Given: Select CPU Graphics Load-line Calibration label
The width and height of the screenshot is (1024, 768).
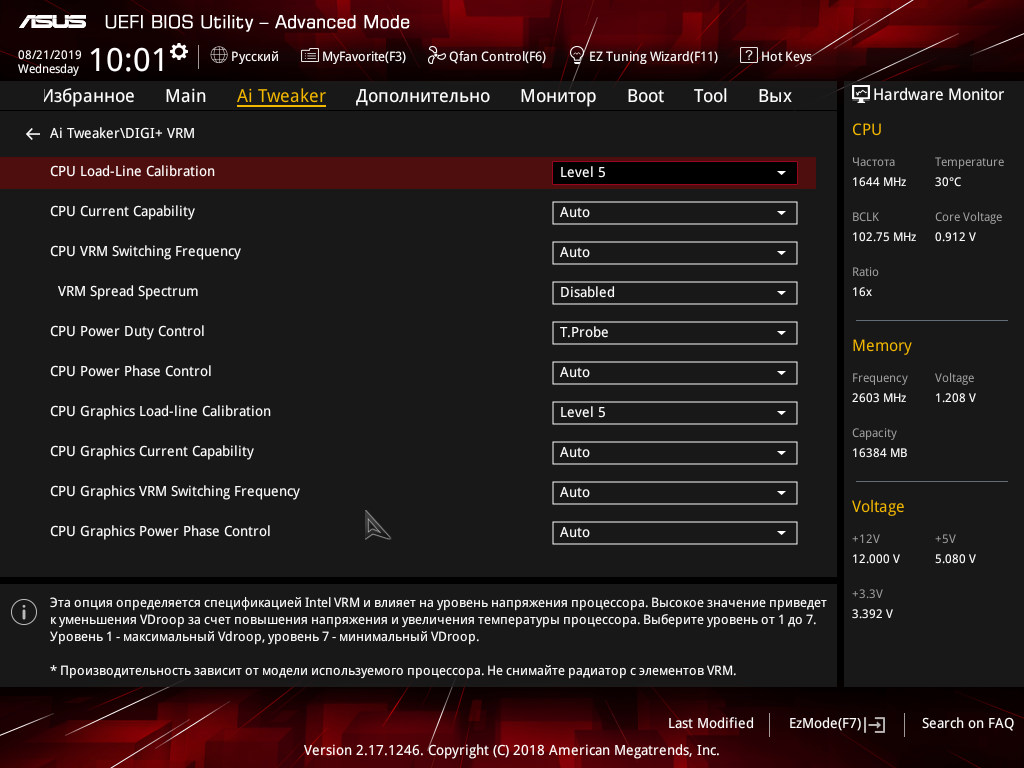Looking at the screenshot, I should [160, 411].
